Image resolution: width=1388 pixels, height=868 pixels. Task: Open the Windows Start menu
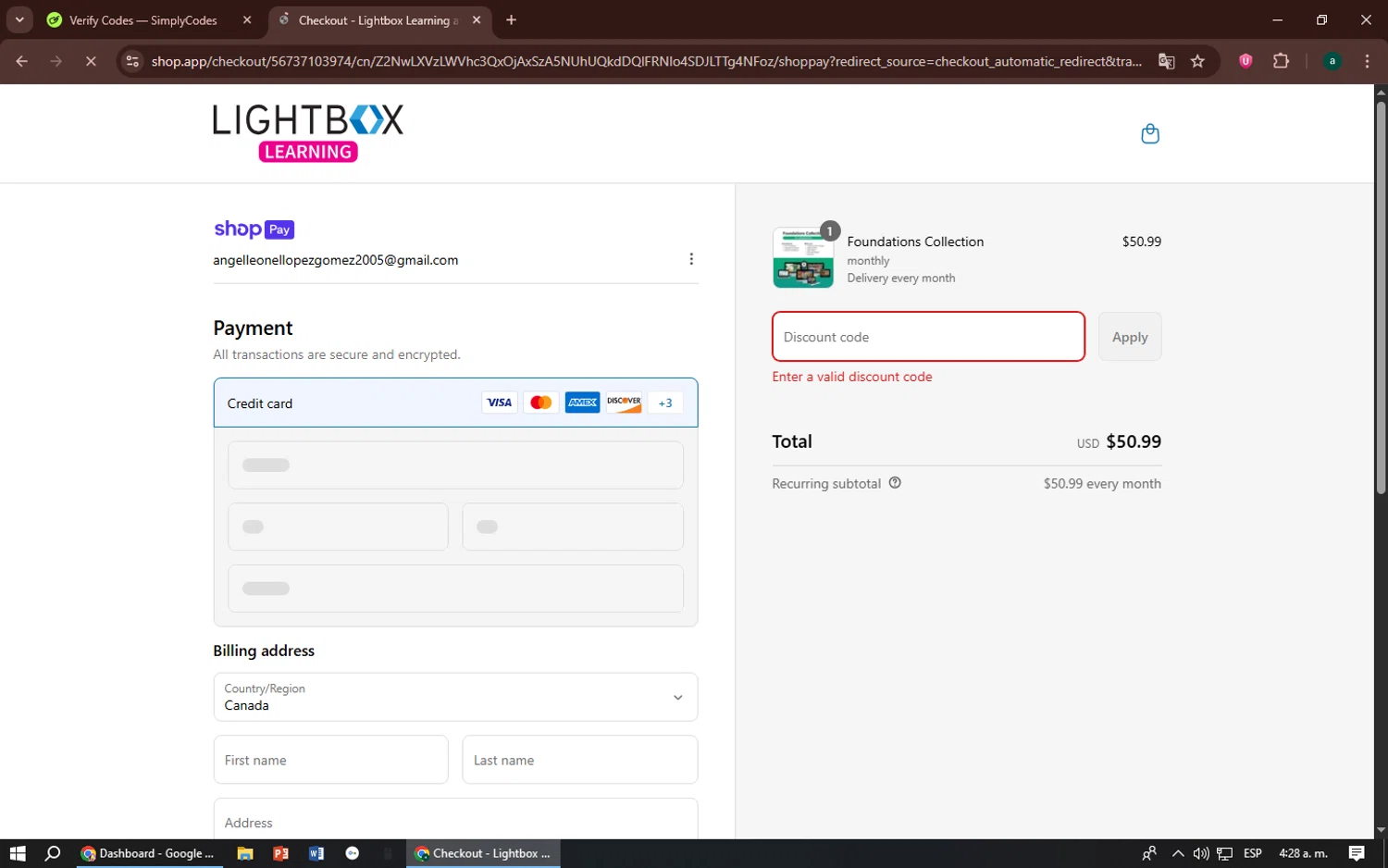coord(18,853)
